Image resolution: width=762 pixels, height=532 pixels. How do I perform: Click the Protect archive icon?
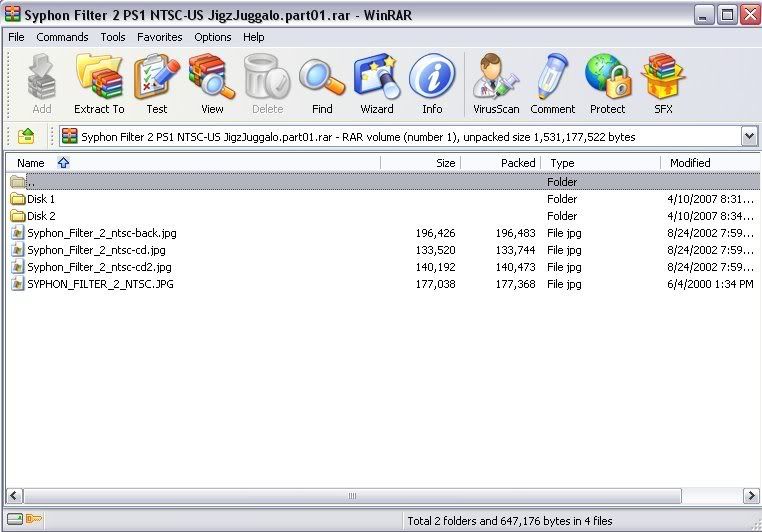[x=607, y=78]
